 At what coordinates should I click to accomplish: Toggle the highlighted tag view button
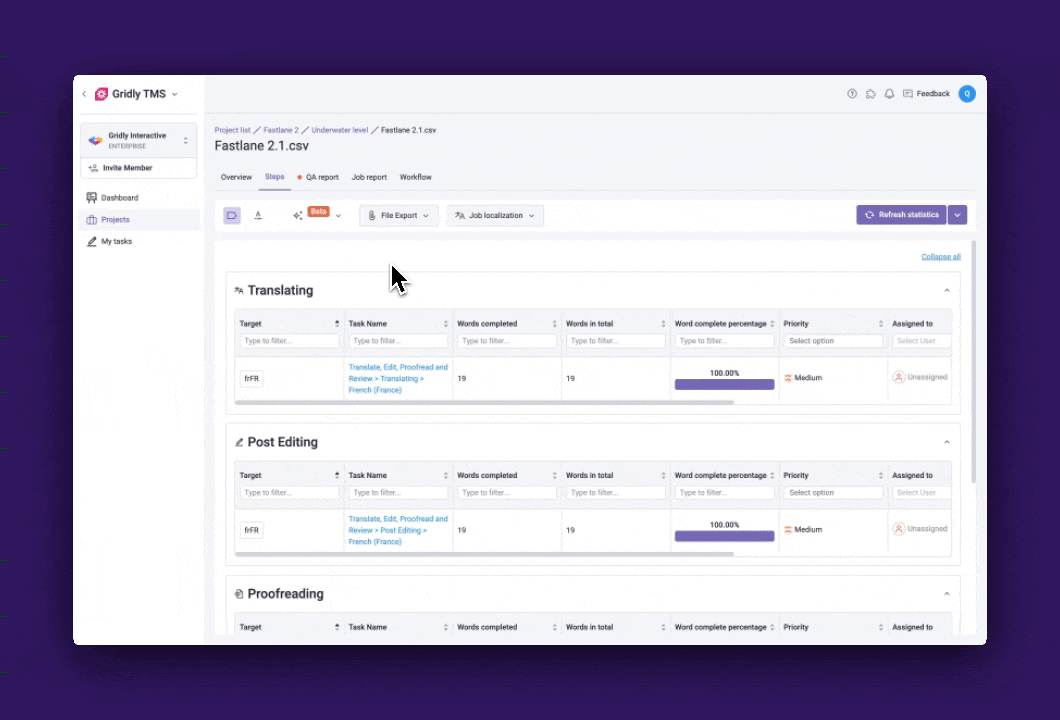tap(231, 215)
